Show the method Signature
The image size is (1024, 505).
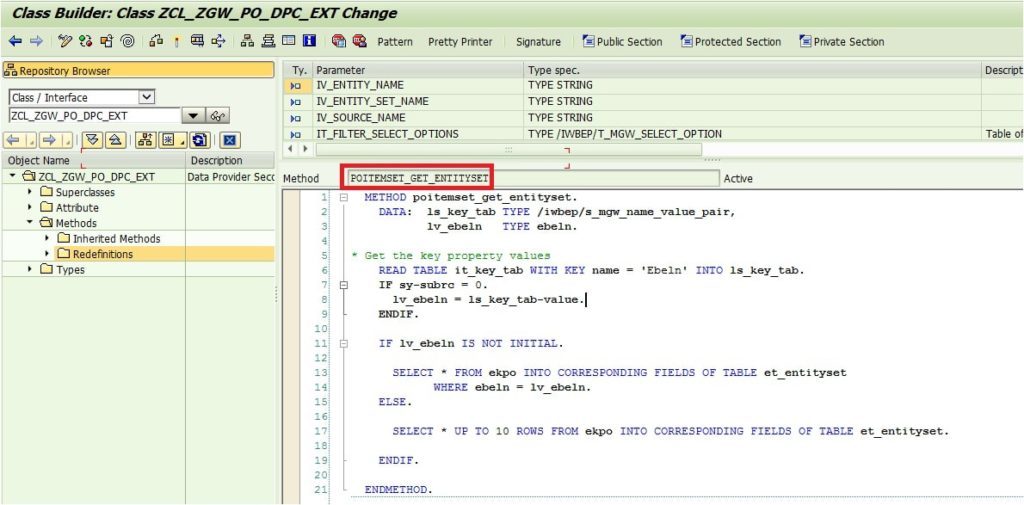point(538,42)
